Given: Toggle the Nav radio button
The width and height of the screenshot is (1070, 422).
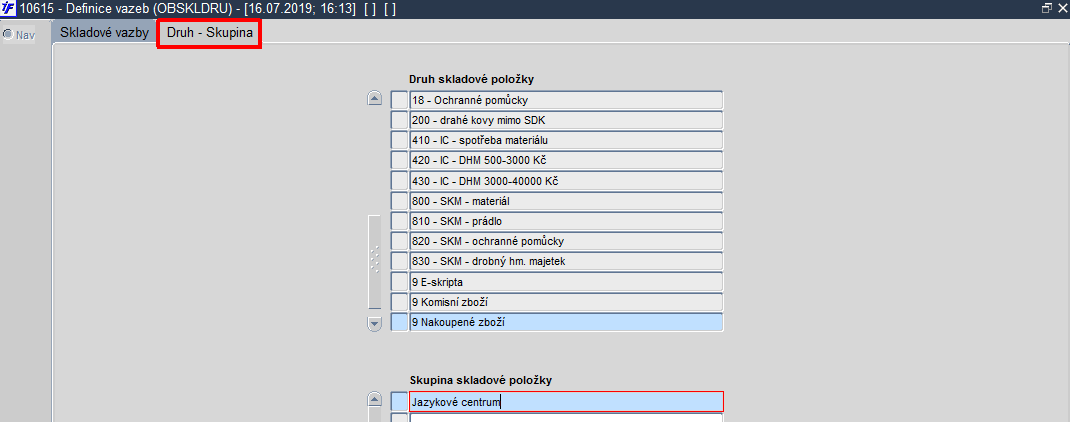Looking at the screenshot, I should [8, 35].
